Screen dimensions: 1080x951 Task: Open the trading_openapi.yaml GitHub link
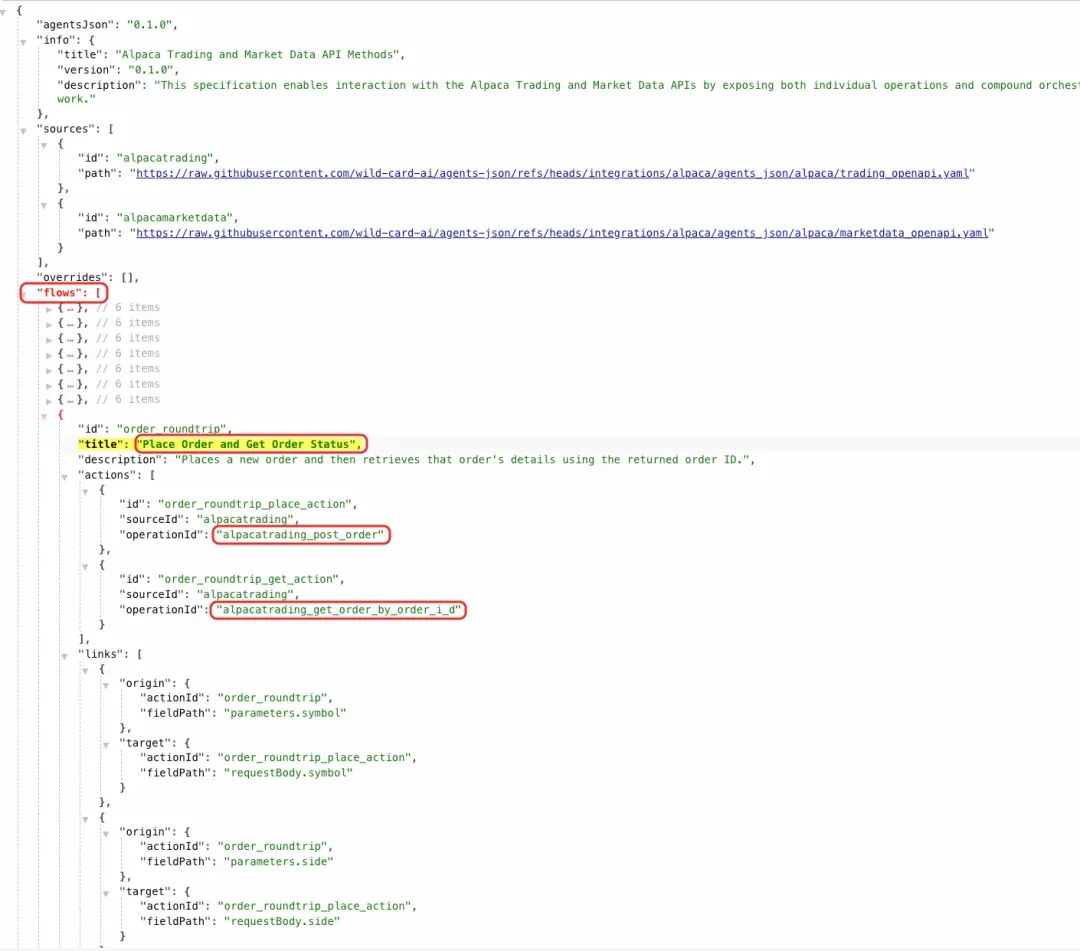[552, 174]
